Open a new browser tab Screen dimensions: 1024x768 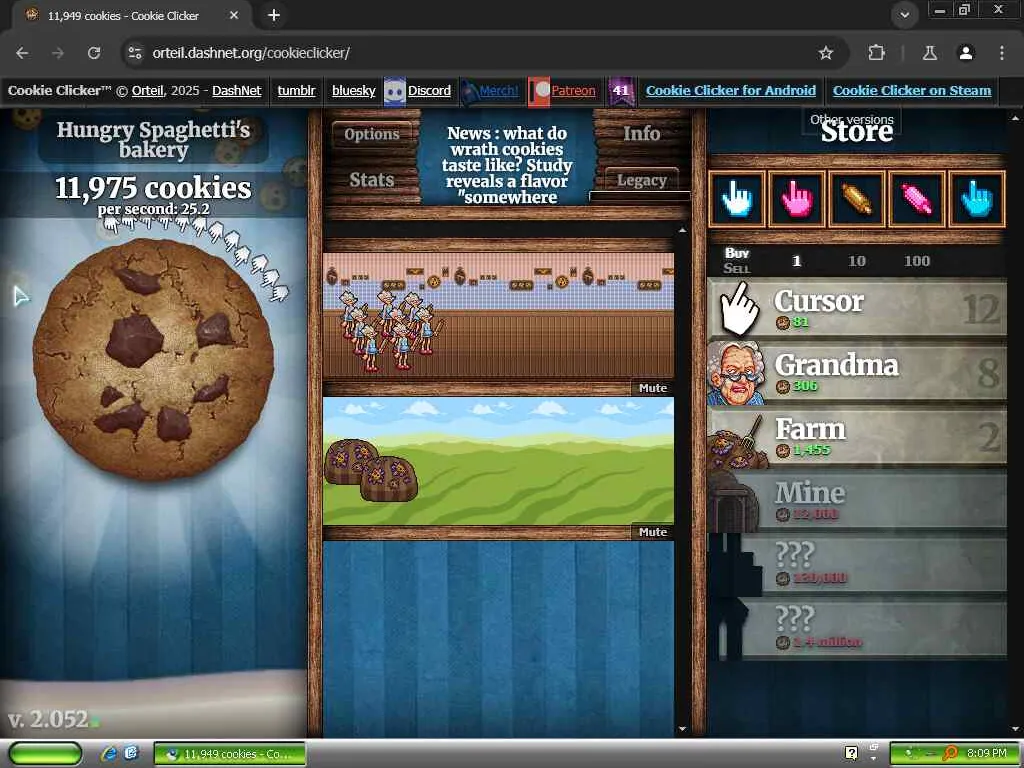274,15
